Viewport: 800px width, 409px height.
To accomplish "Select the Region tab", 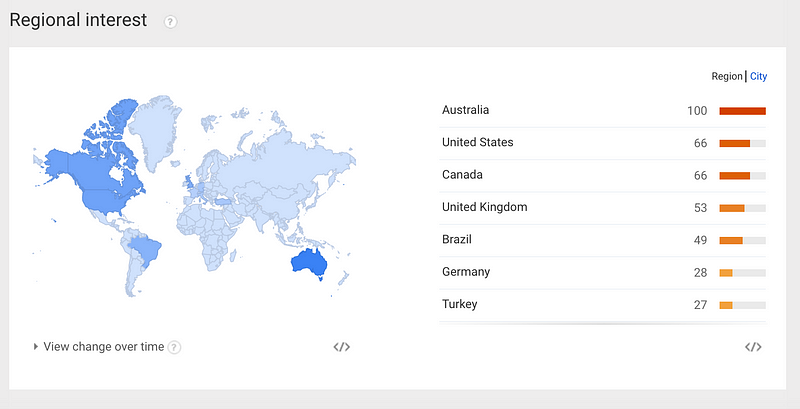I will tap(727, 76).
